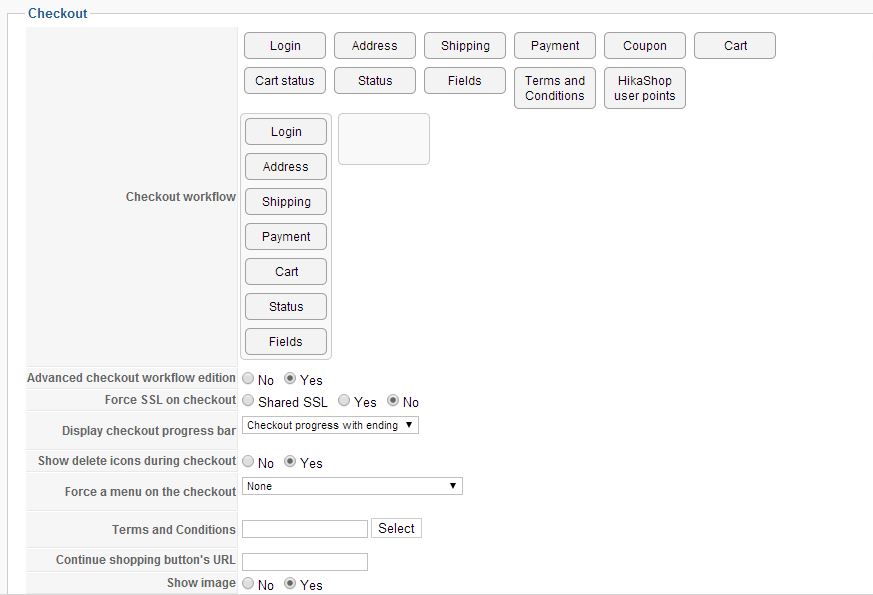Select Cart in the workflow column
The width and height of the screenshot is (873, 595).
pyautogui.click(x=286, y=272)
